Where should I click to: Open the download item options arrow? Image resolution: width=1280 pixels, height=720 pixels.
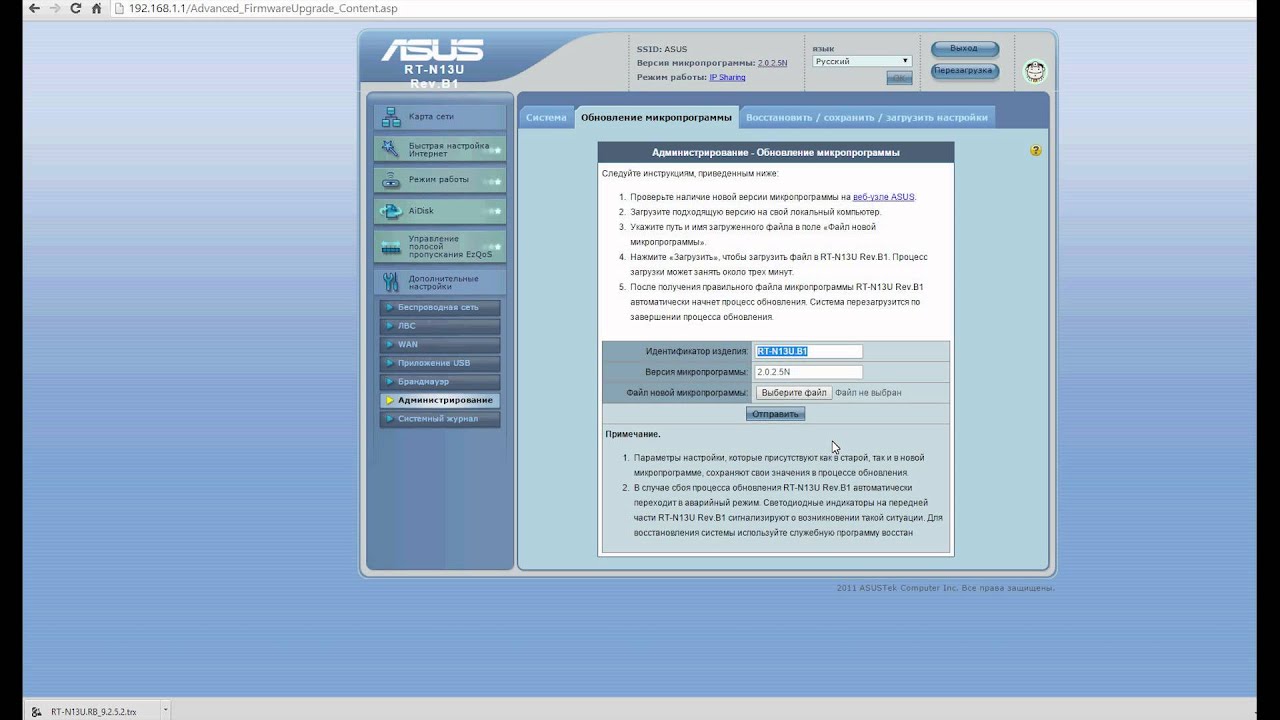click(x=165, y=711)
